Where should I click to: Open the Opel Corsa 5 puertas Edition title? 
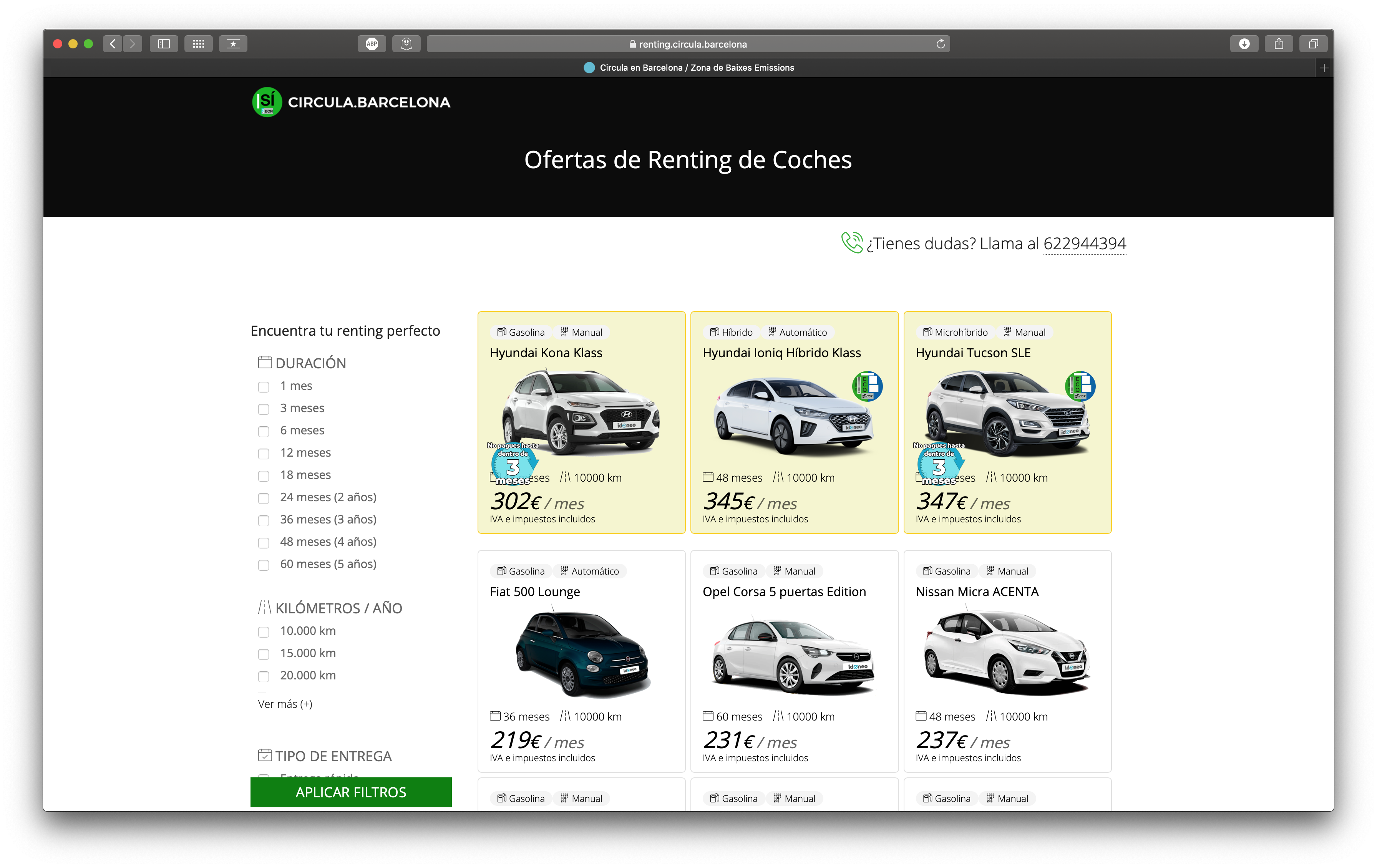coord(784,592)
